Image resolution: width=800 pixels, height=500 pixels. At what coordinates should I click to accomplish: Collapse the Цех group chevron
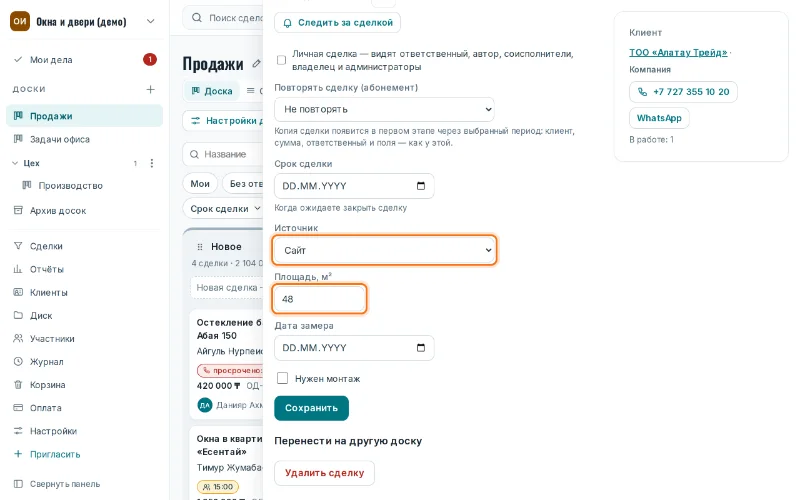pyautogui.click(x=15, y=163)
